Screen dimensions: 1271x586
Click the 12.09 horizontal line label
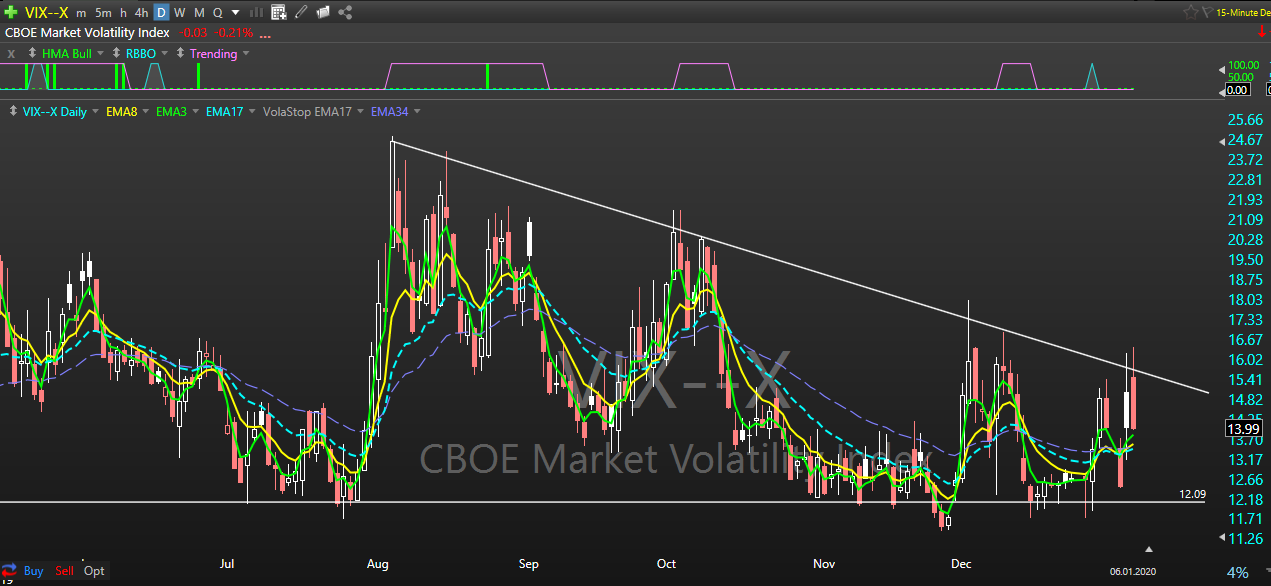click(x=1192, y=494)
